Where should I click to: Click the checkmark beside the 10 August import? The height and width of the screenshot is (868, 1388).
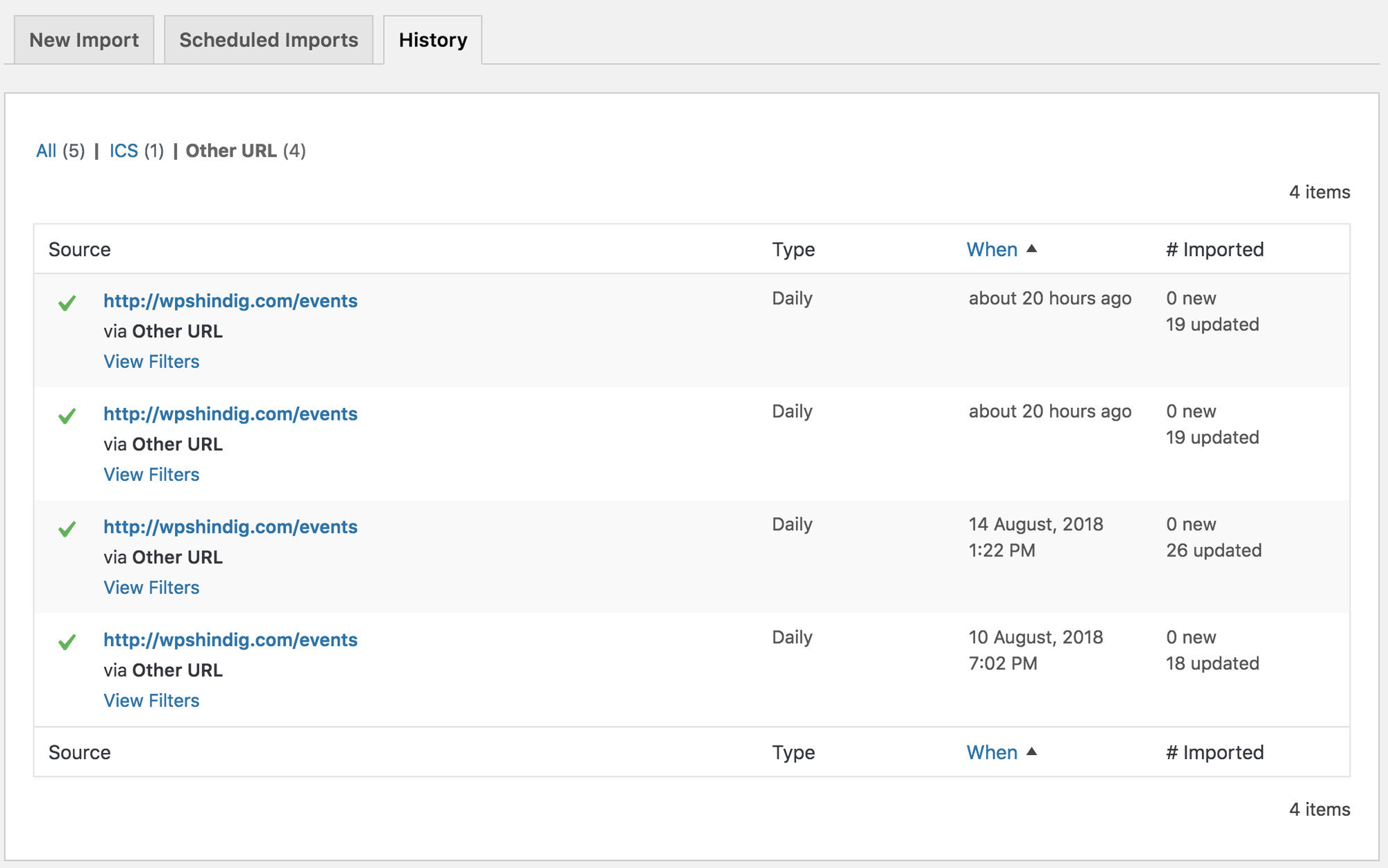66,642
